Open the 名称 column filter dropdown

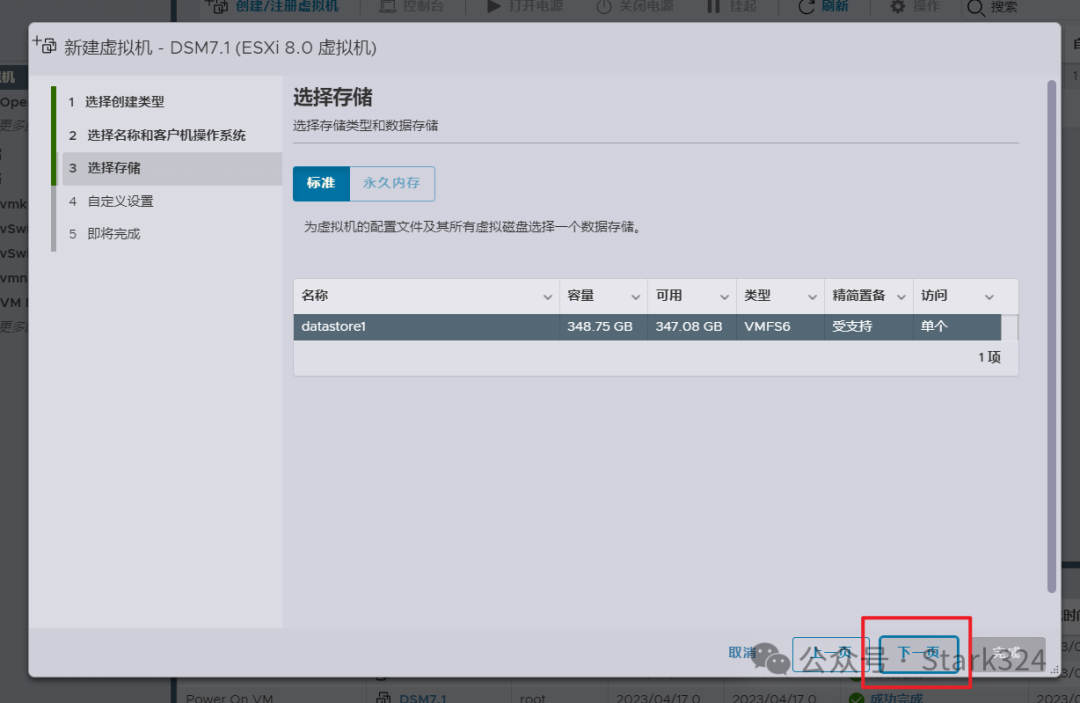547,296
